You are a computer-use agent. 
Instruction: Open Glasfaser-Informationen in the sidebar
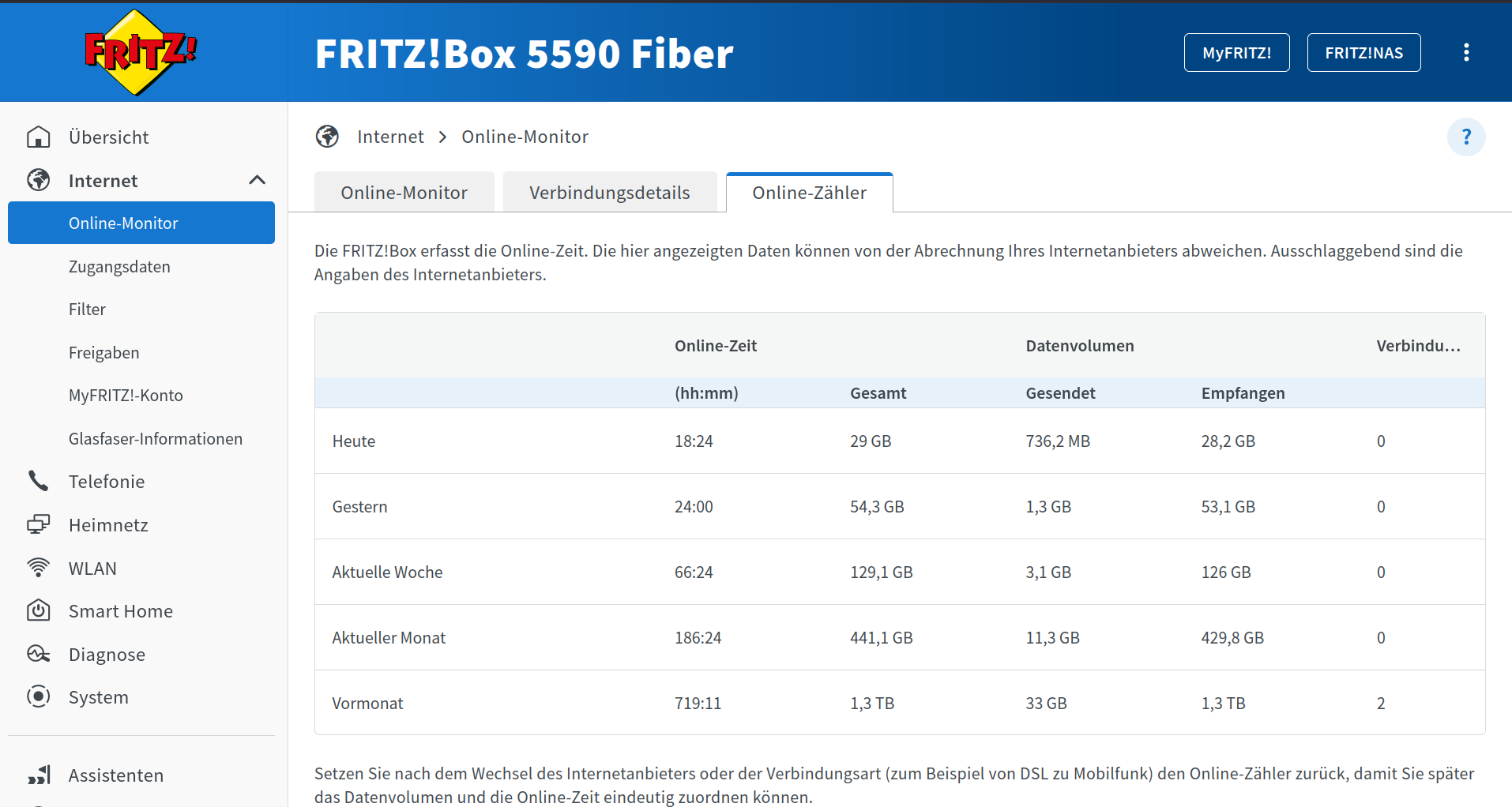156,438
